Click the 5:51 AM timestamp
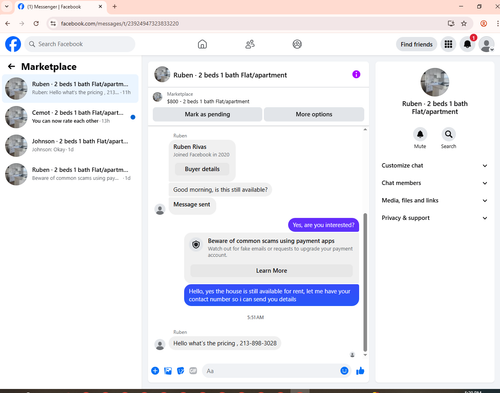 [255, 317]
